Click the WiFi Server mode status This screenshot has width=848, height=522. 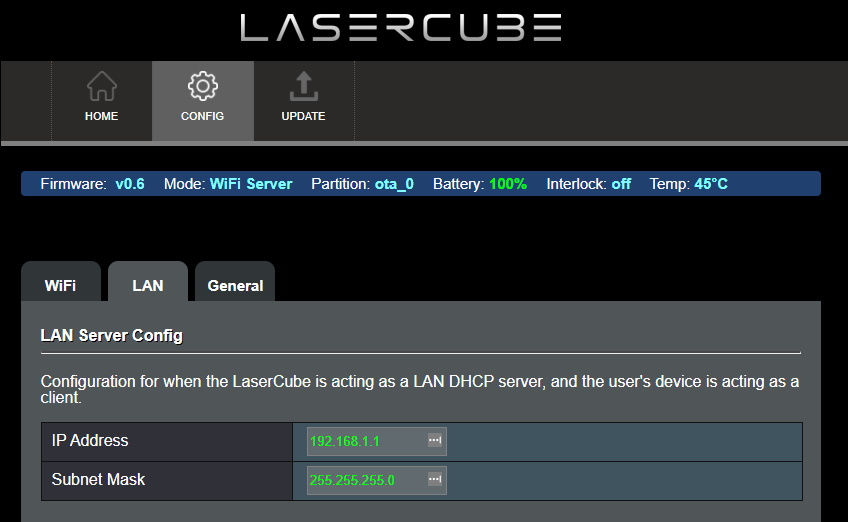coord(251,184)
